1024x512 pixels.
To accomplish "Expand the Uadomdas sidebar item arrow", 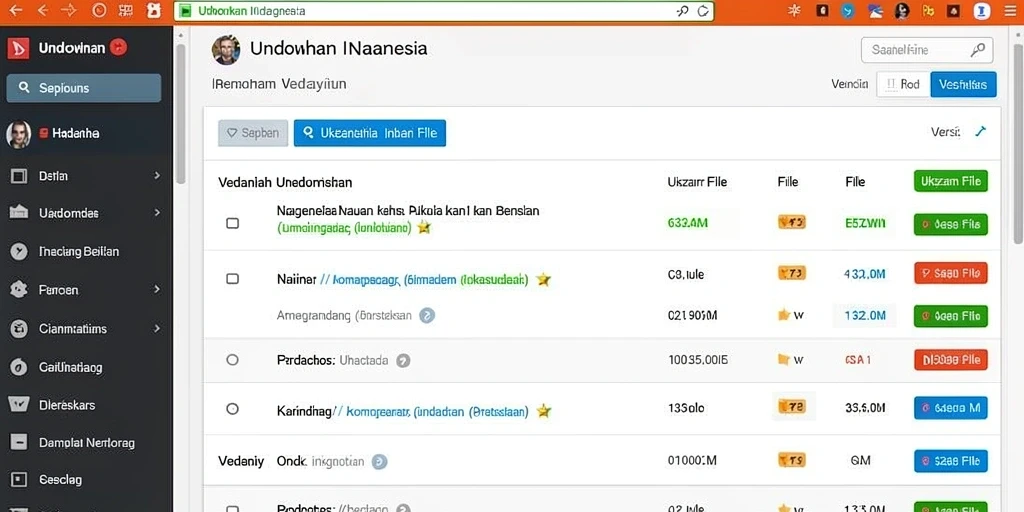I will click(157, 213).
